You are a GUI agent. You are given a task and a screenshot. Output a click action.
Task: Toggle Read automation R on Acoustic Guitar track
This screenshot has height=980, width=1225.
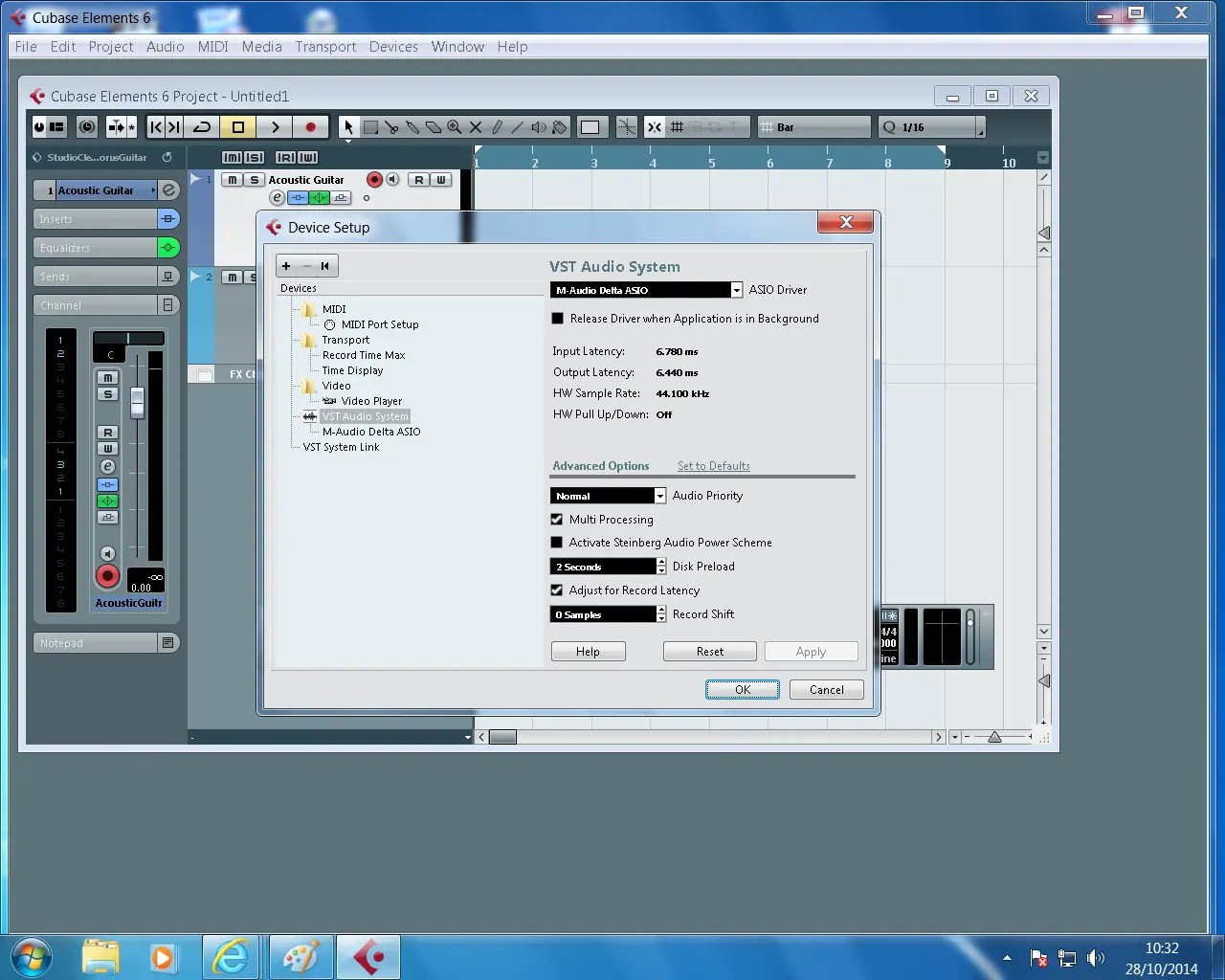(418, 180)
